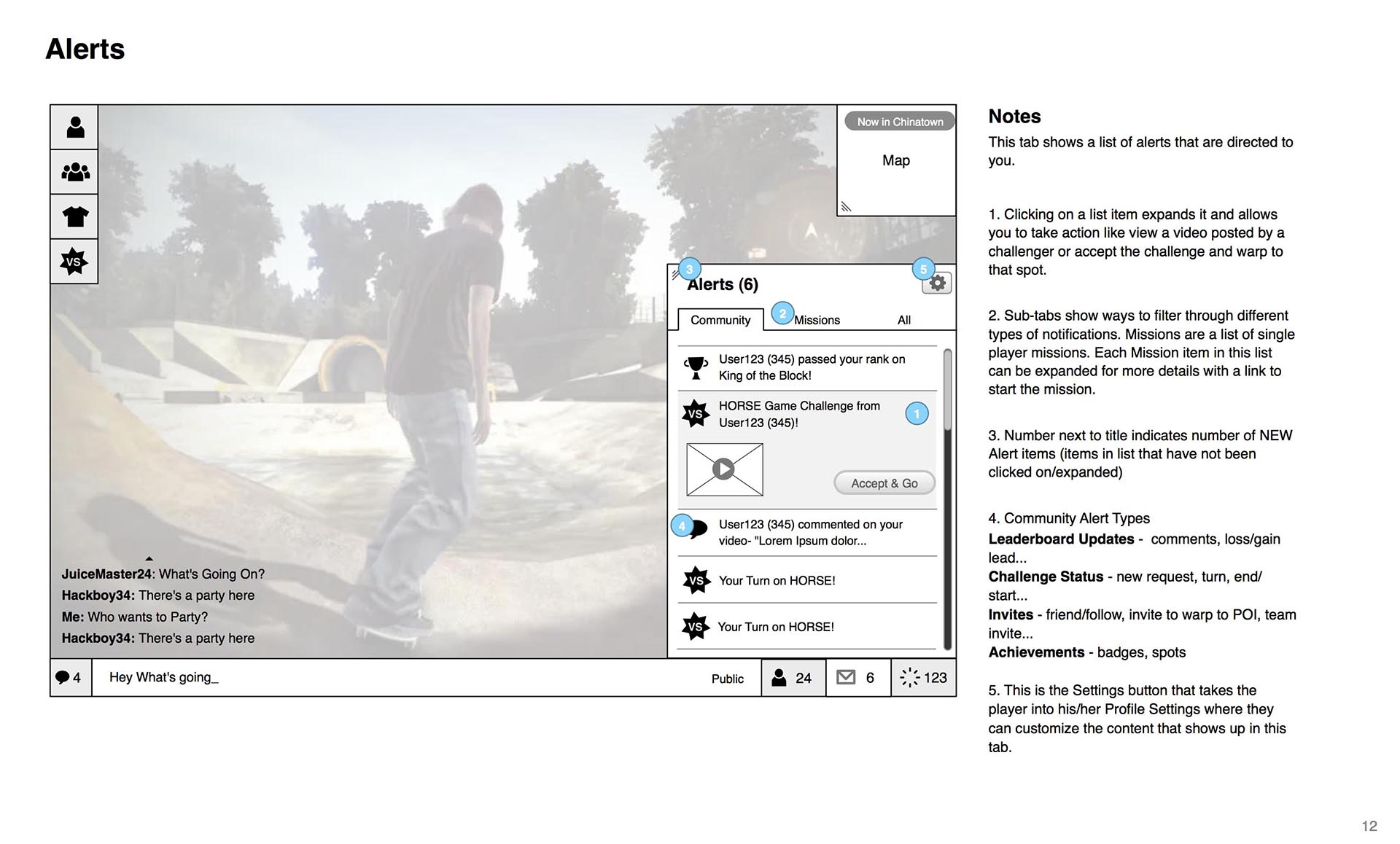Click the Alerts settings gear icon

tap(937, 283)
